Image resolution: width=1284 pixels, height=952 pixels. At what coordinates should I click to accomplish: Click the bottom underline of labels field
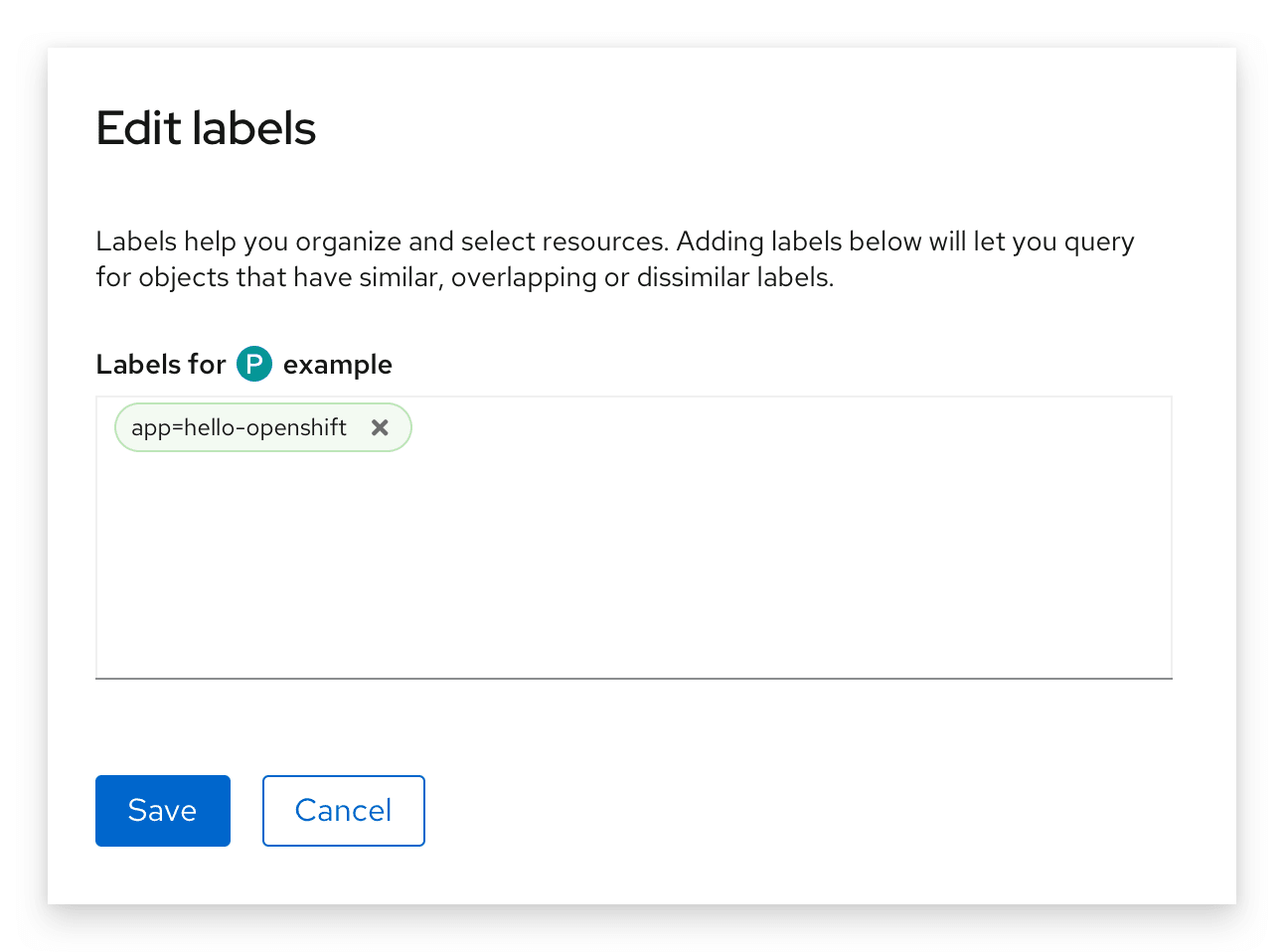(x=634, y=678)
